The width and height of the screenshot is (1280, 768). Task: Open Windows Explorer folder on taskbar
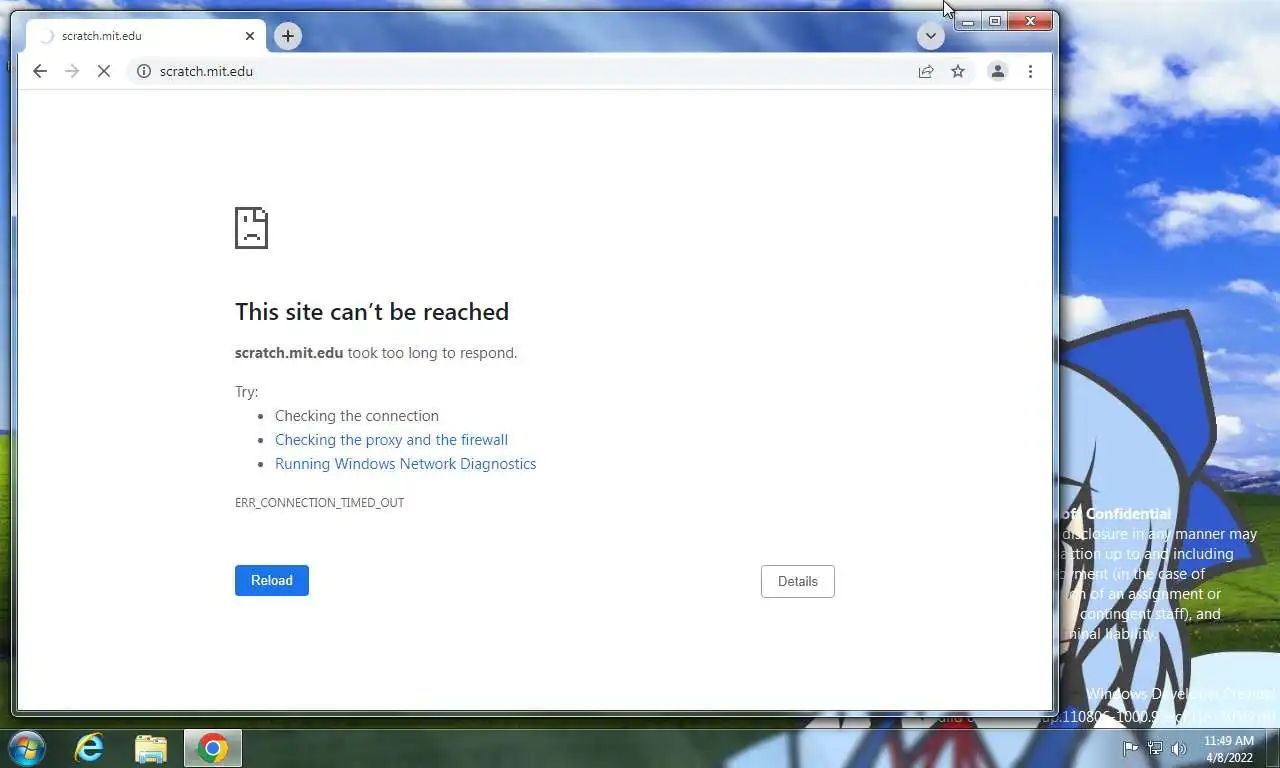[151, 748]
